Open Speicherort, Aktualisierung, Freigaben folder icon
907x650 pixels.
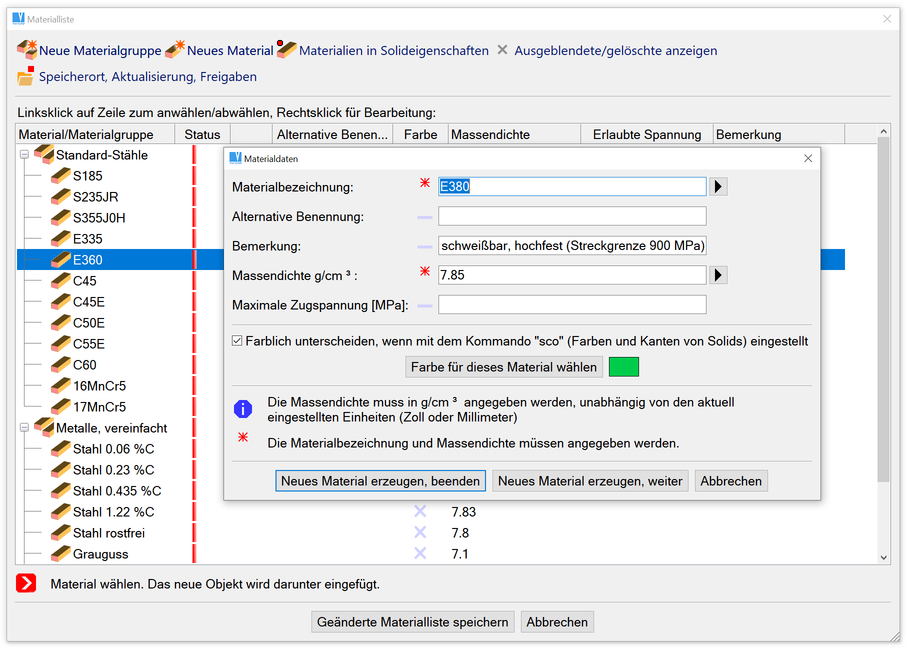tap(27, 76)
